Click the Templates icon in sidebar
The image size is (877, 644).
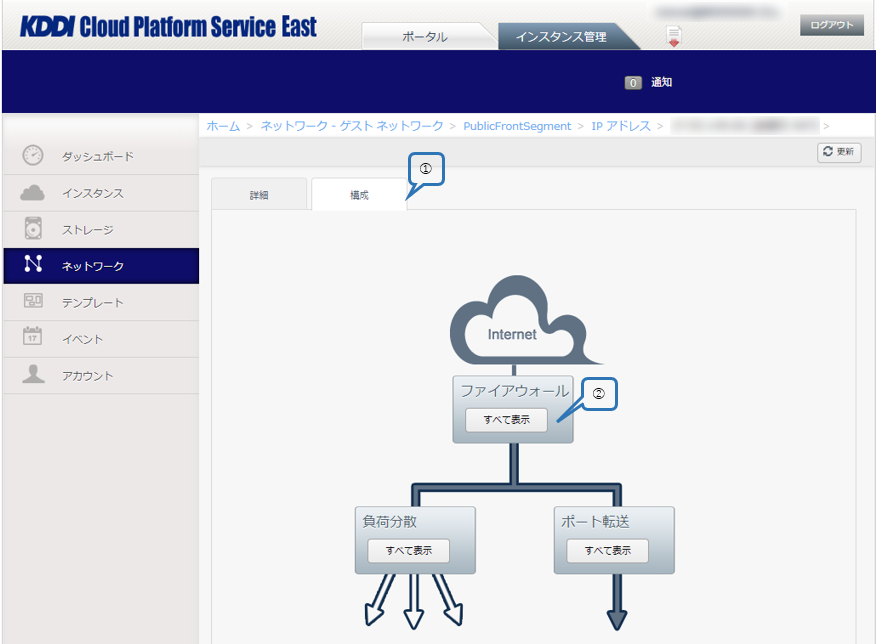[x=33, y=301]
